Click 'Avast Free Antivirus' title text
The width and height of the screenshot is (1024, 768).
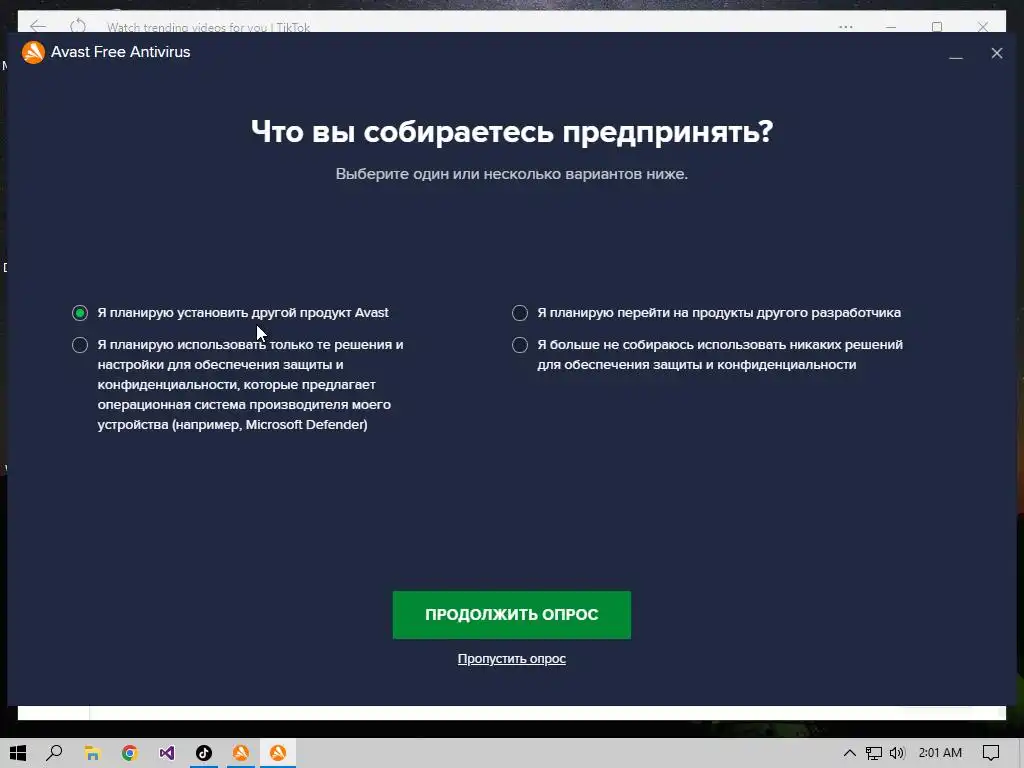[121, 52]
